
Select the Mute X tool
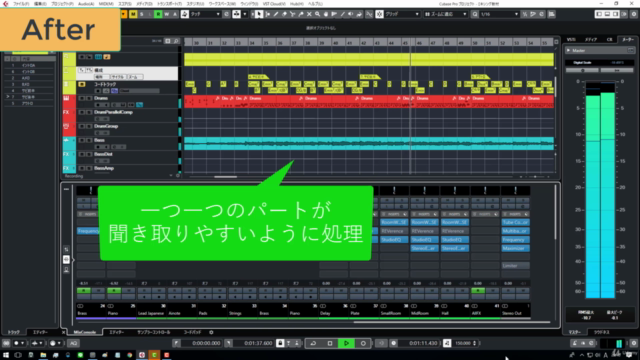[309, 14]
